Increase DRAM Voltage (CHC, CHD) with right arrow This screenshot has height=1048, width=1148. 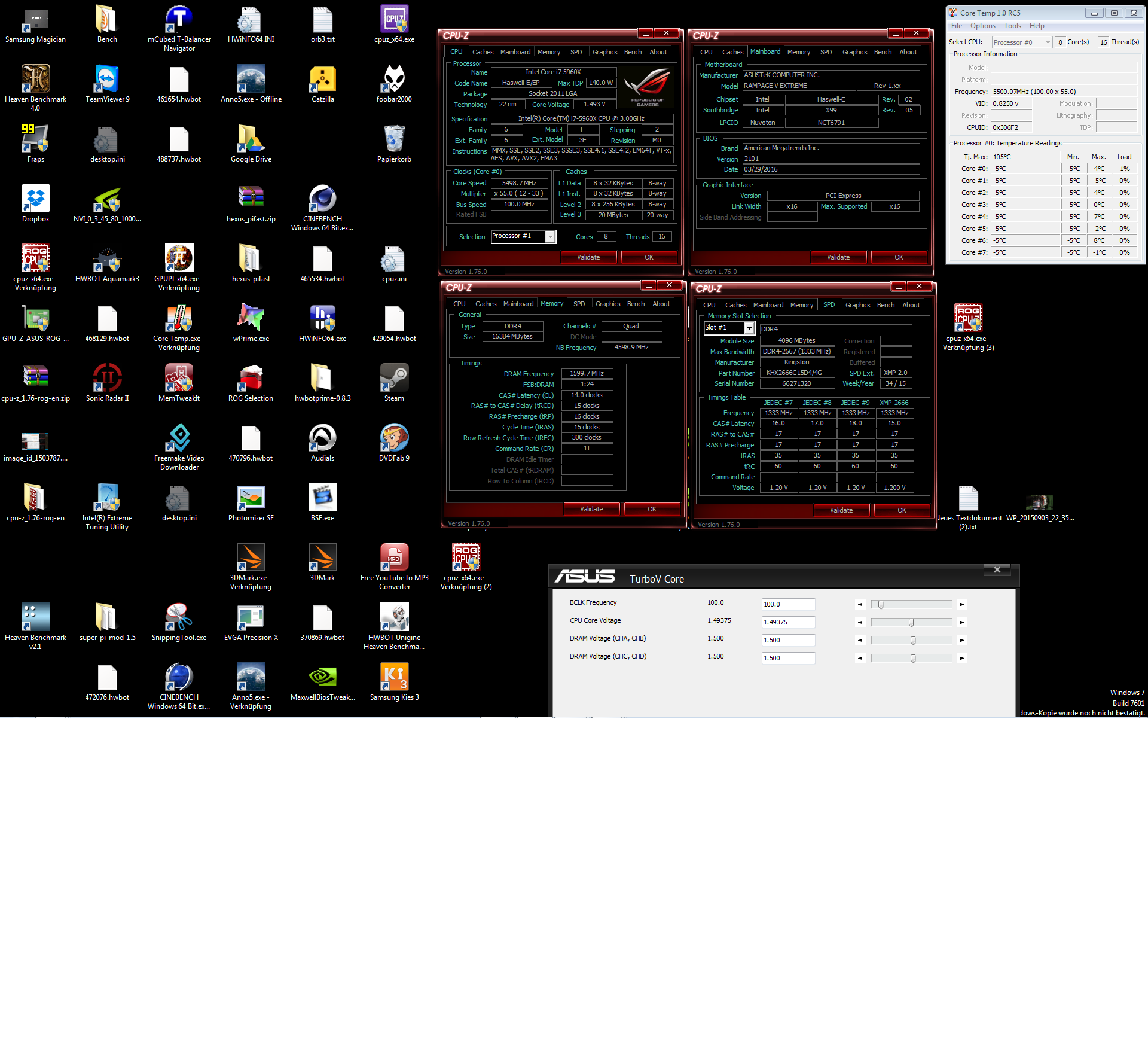[x=962, y=658]
